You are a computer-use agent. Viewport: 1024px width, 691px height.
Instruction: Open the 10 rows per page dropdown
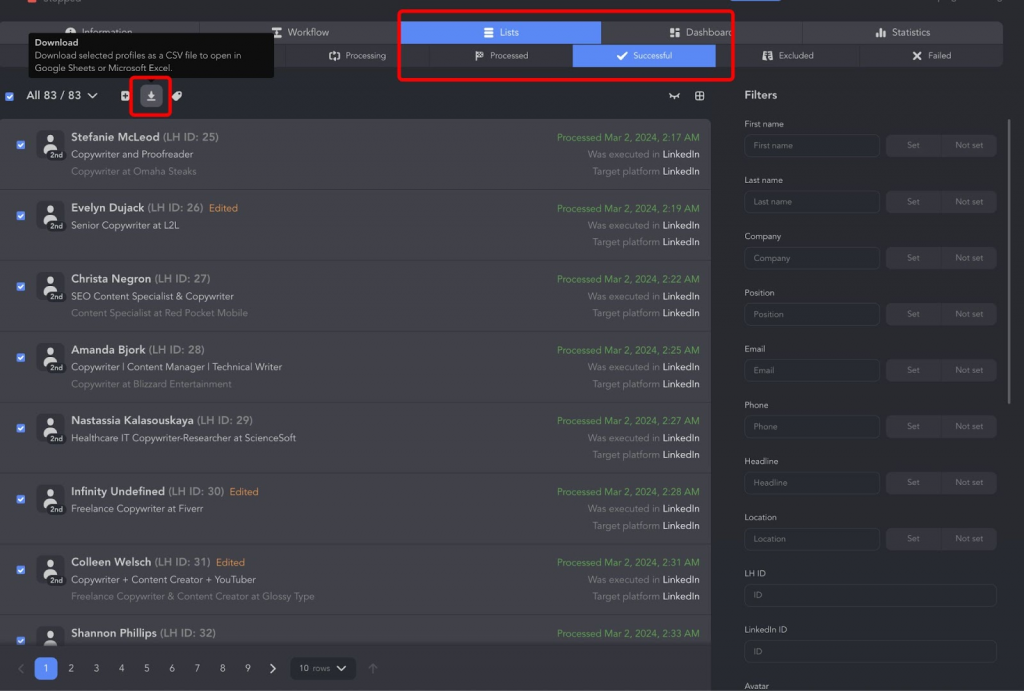point(324,668)
